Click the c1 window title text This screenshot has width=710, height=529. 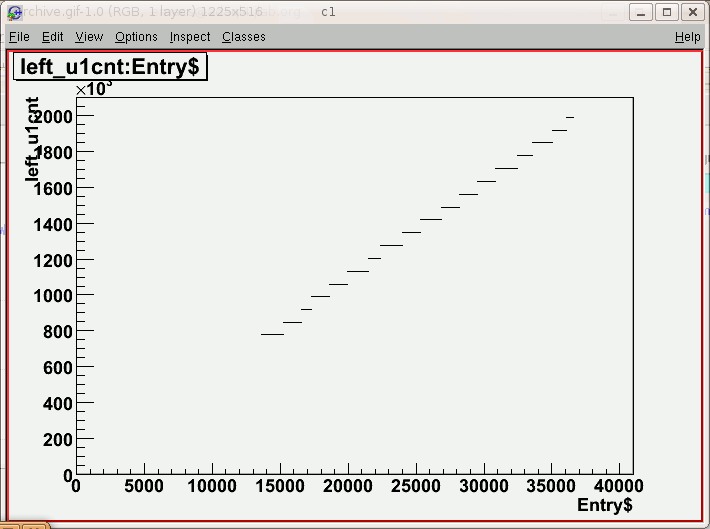click(x=328, y=12)
